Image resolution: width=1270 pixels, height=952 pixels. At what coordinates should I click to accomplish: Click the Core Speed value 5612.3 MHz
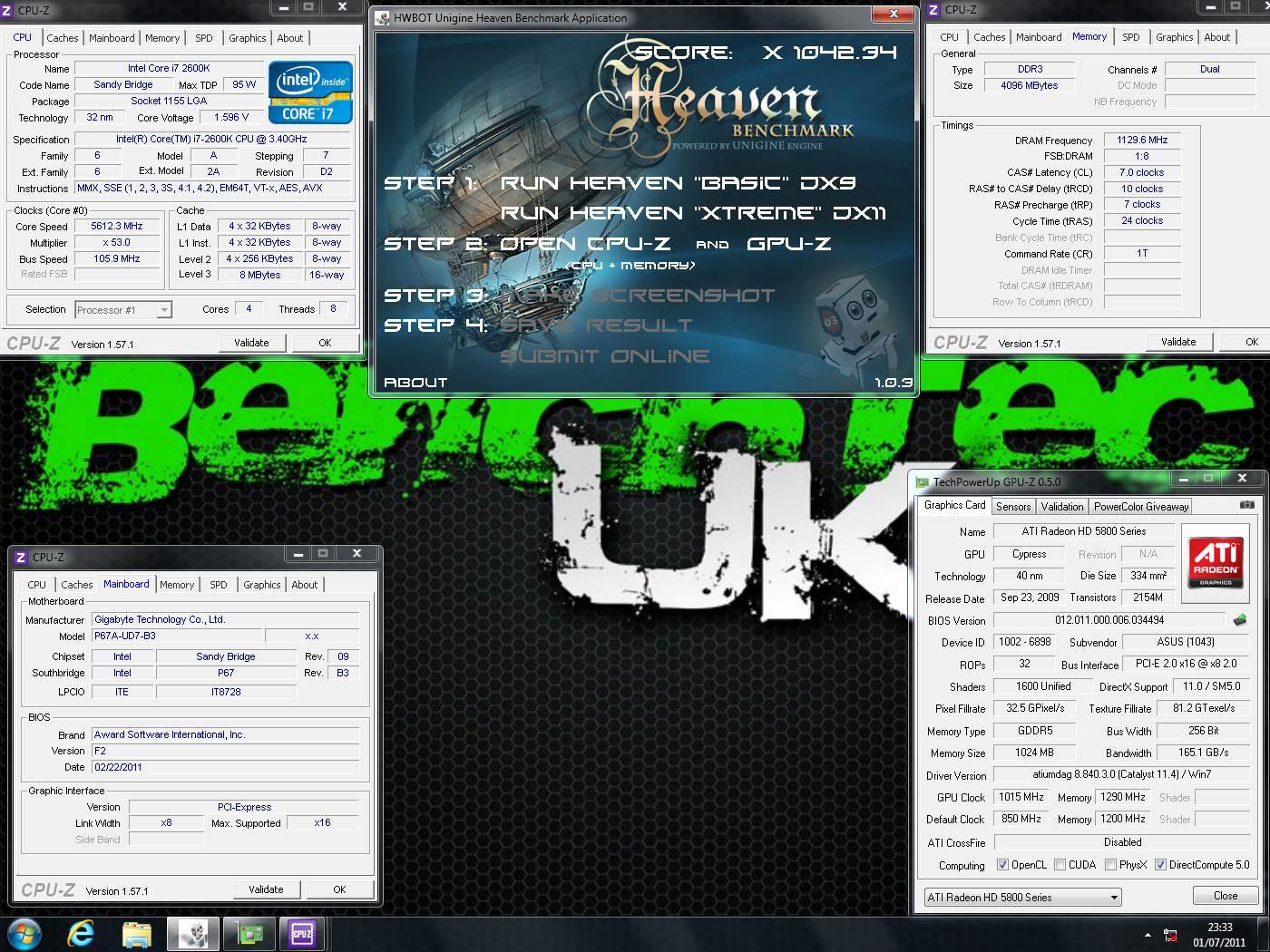point(117,227)
